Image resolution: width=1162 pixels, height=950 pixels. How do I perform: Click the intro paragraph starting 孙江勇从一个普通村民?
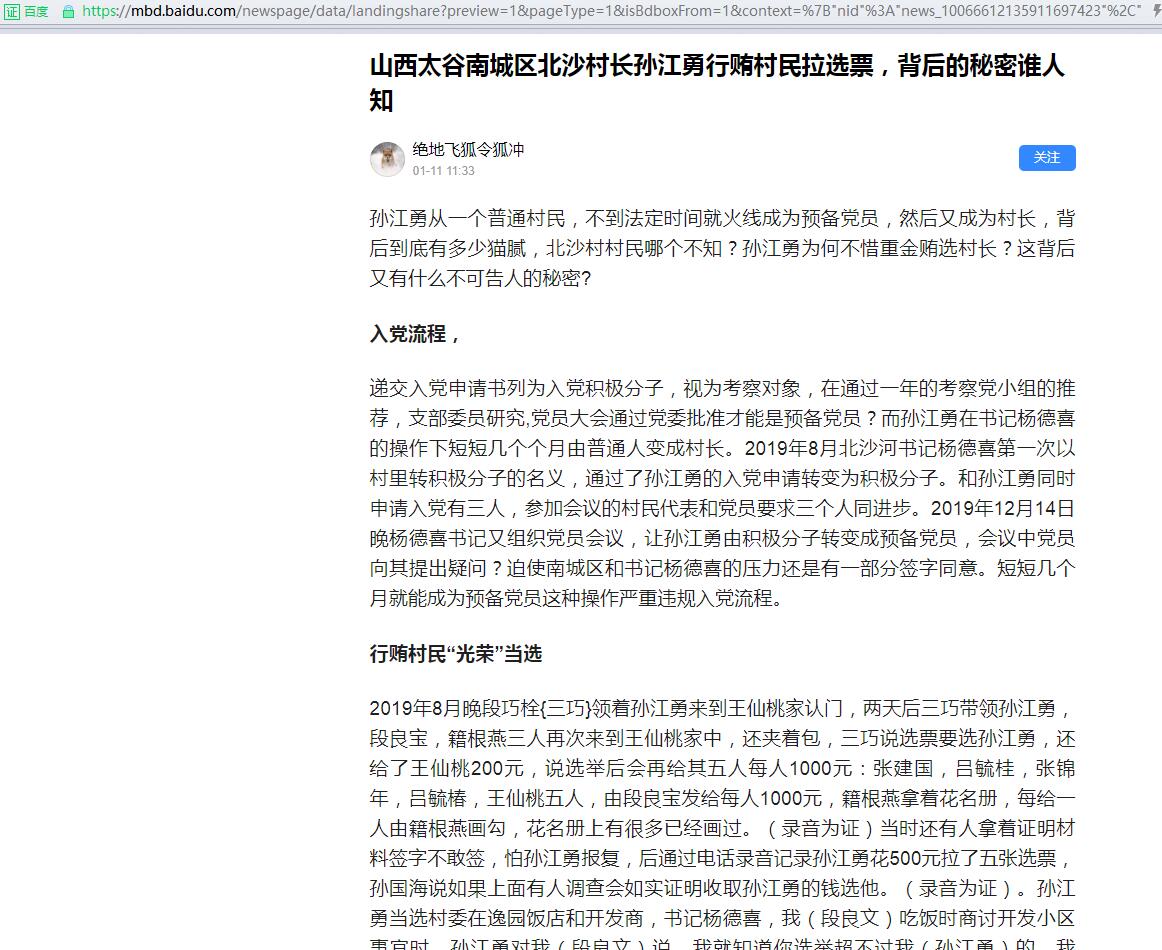[x=722, y=248]
